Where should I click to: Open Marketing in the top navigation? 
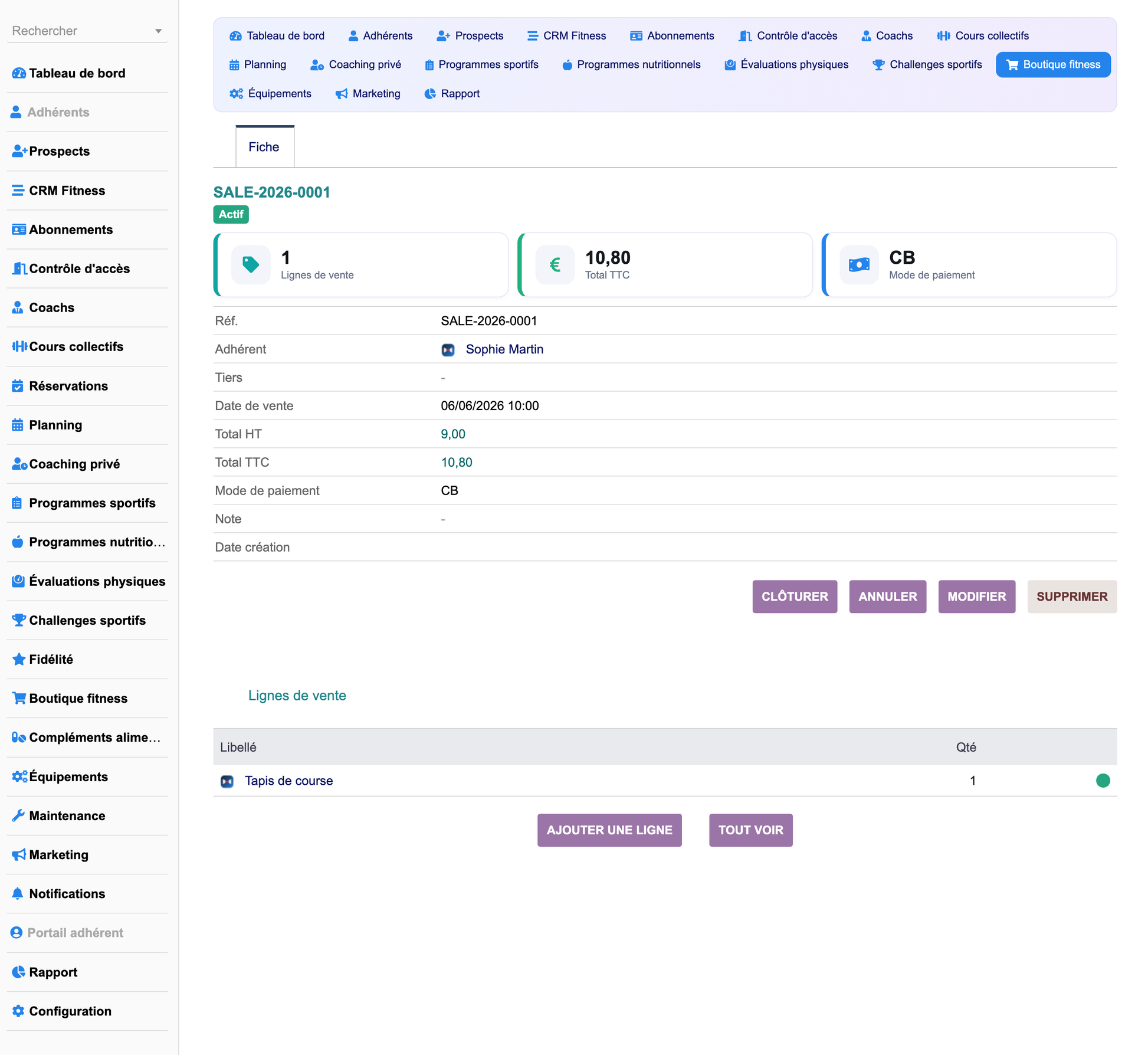368,94
